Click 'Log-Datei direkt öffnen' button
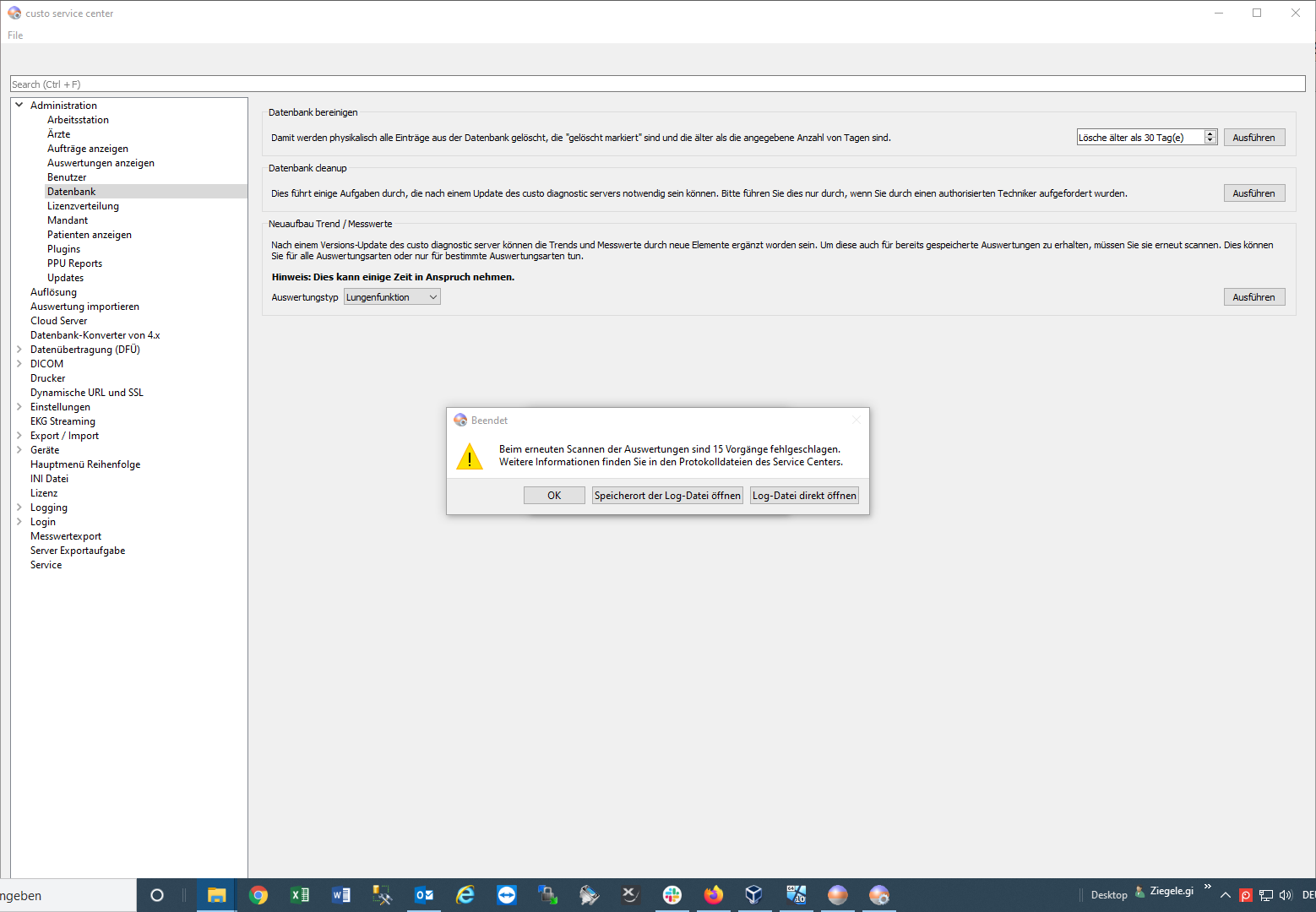Viewport: 1316px width, 912px height. 804,496
